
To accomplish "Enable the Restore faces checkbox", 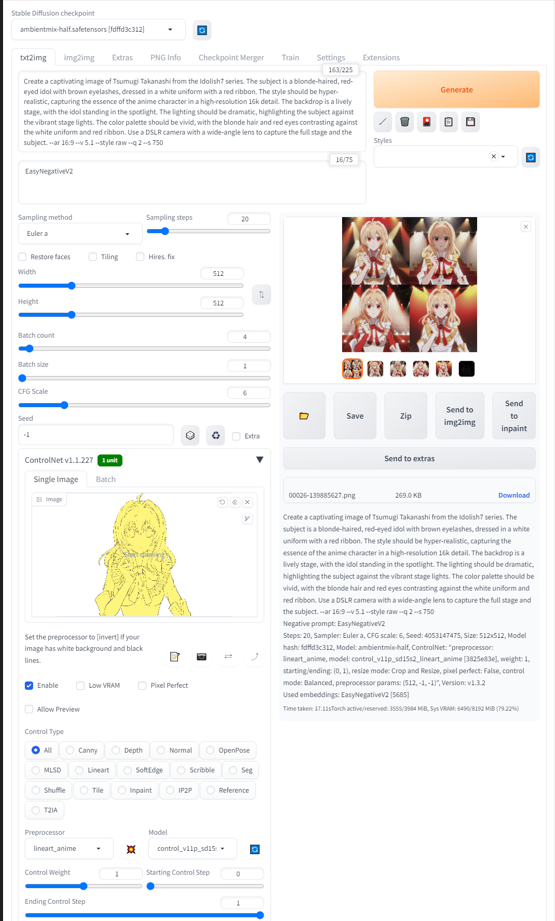I will [22, 257].
